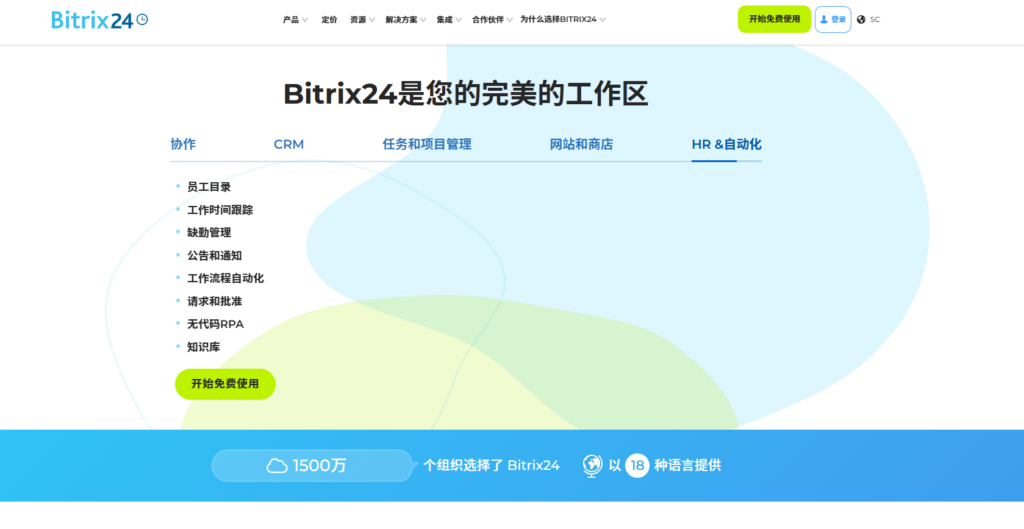Expand 为什么选择BITRIX24 dropdown arrow
This screenshot has height=529, width=1024.
[602, 20]
